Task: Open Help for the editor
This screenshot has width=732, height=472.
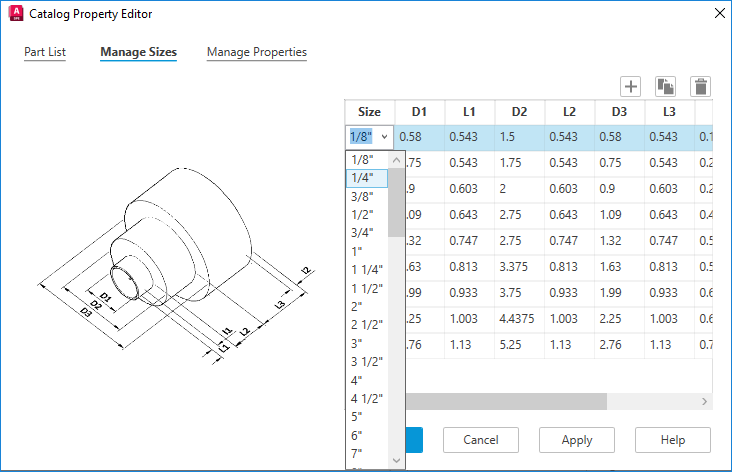Action: [x=673, y=440]
